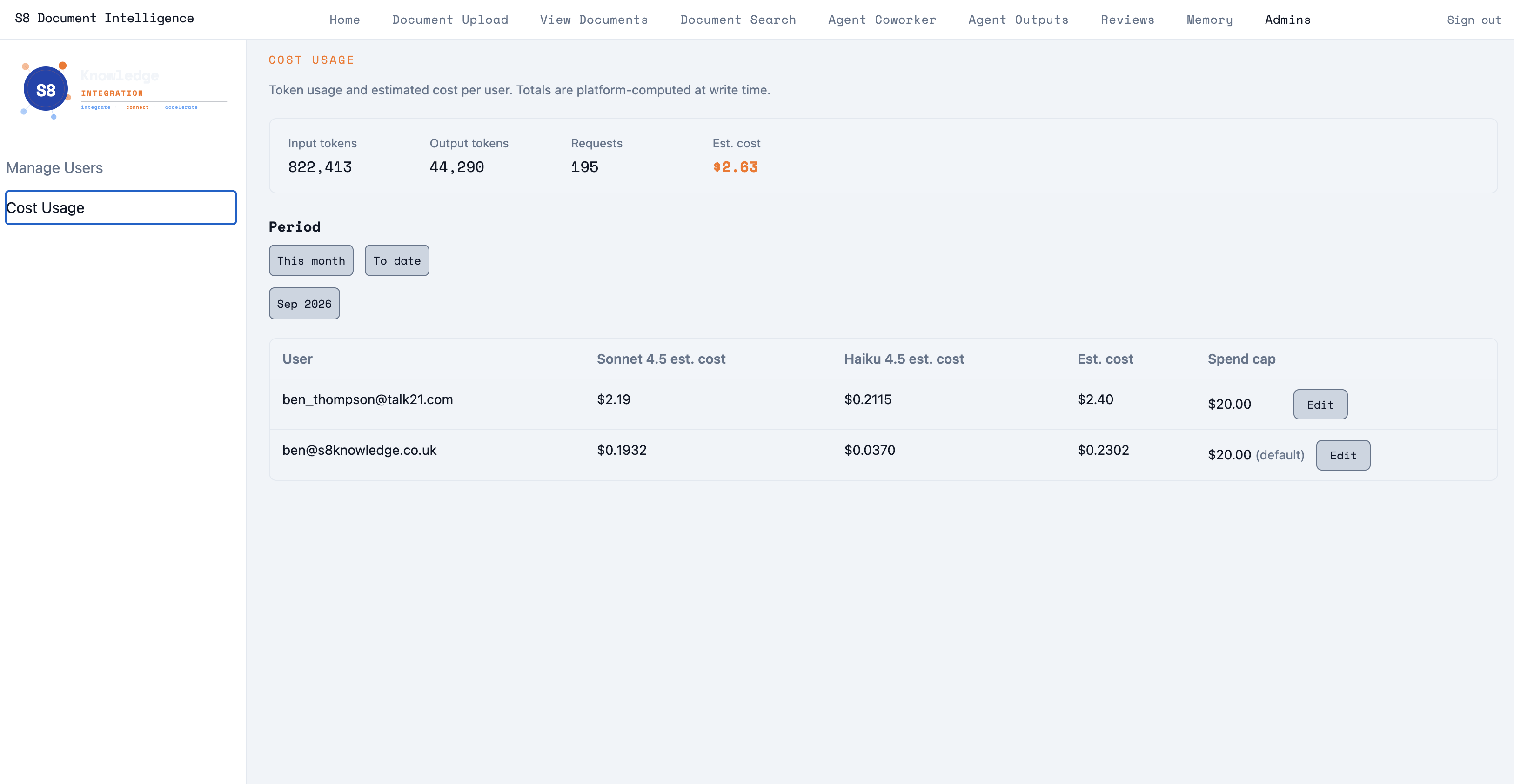
Task: Click the $20.00 (default) spend cap value
Action: (x=1255, y=455)
